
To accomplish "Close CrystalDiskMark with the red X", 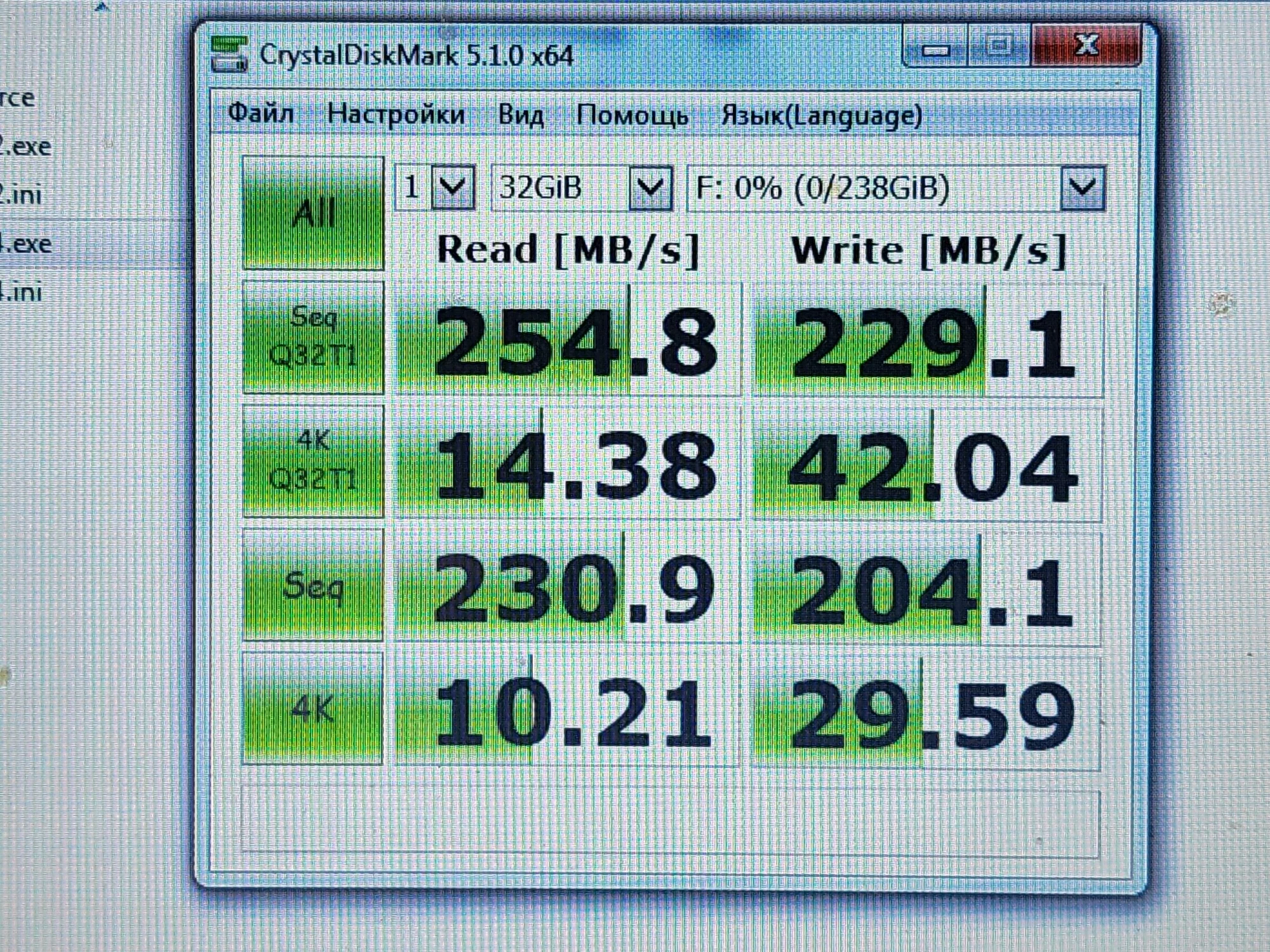I will tap(1086, 46).
